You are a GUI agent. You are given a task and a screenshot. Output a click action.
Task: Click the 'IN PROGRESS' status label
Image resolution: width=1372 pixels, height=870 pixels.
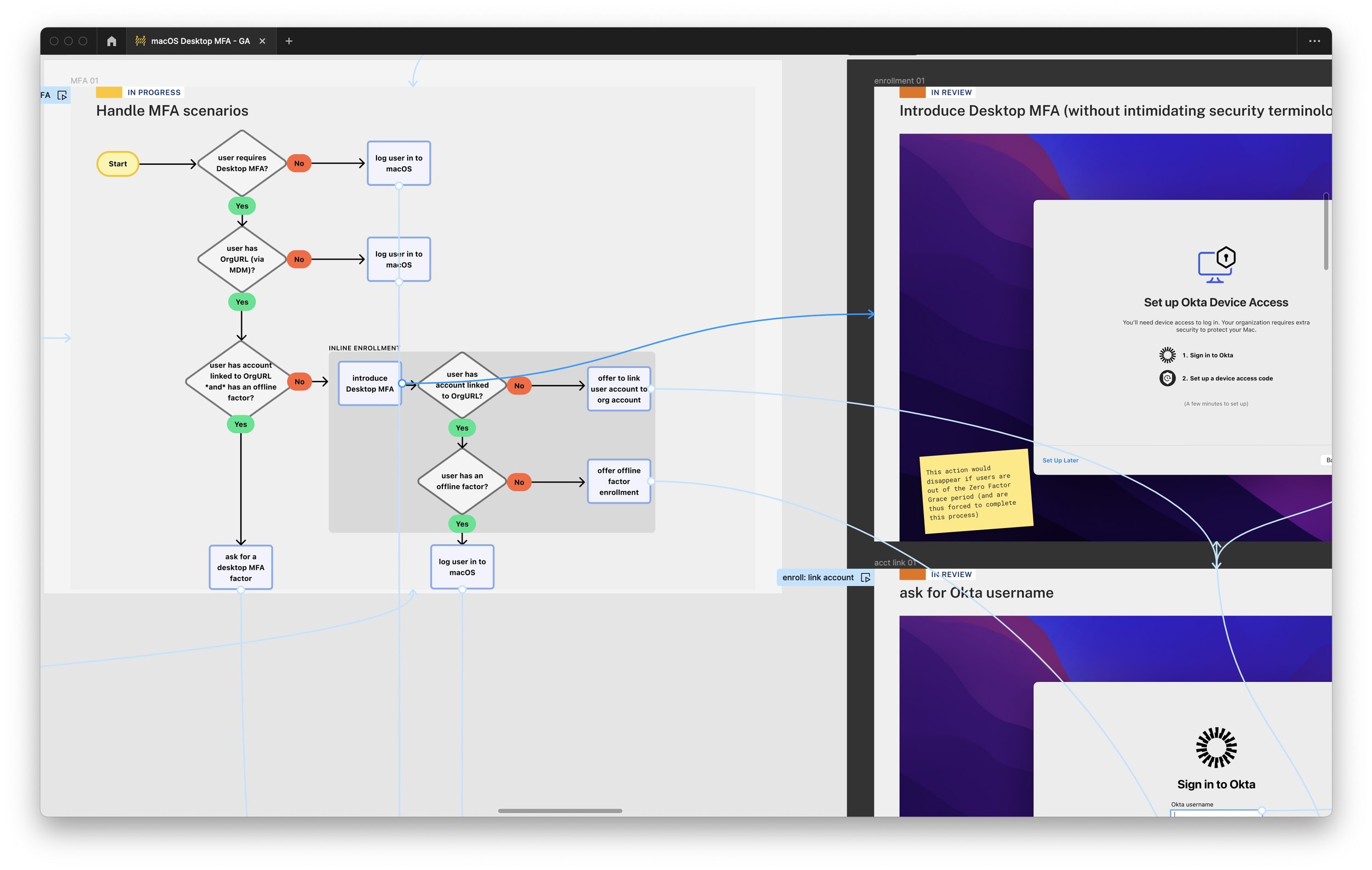click(154, 92)
